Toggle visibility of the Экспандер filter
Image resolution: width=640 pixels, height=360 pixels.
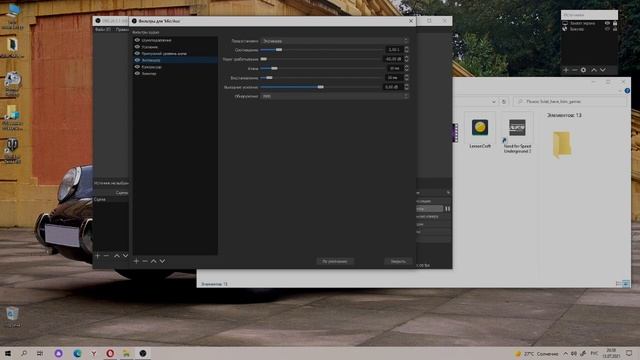137,60
